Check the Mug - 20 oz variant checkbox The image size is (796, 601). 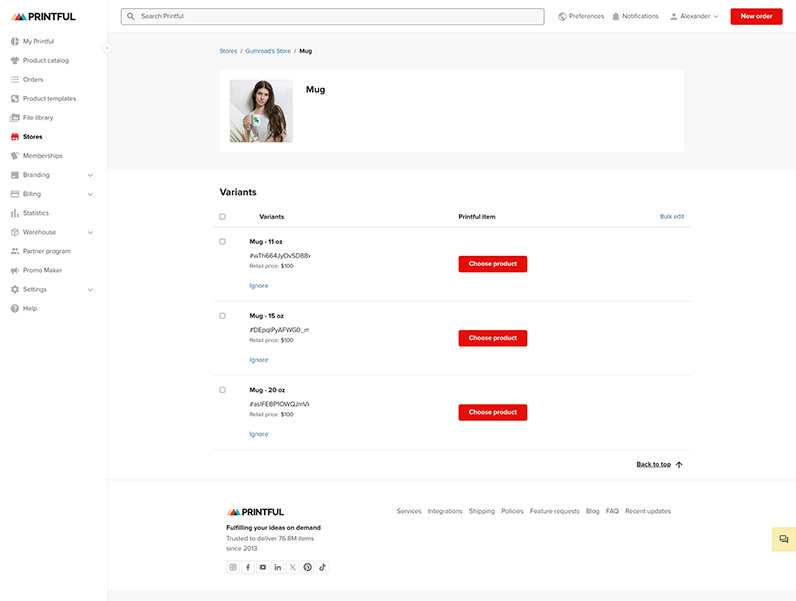(222, 390)
